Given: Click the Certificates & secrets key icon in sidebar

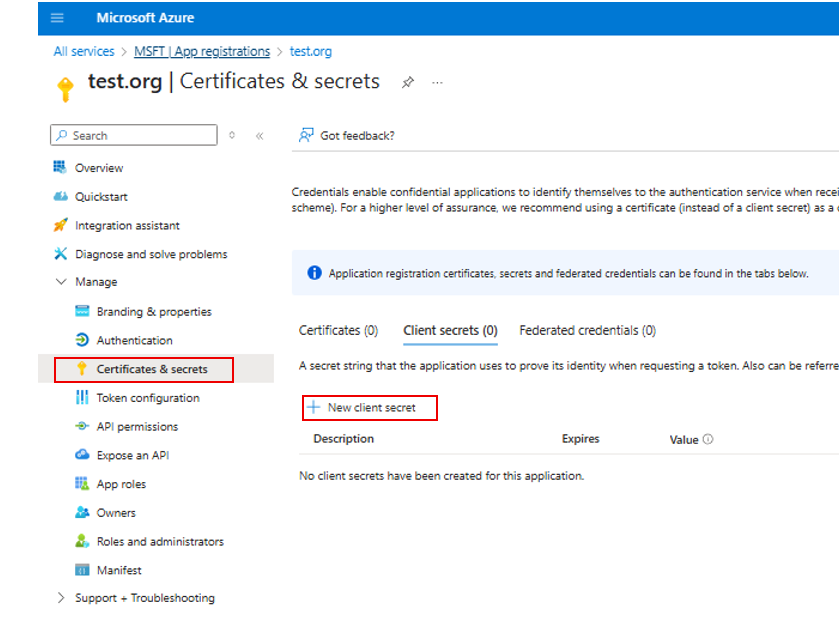Looking at the screenshot, I should pyautogui.click(x=81, y=369).
